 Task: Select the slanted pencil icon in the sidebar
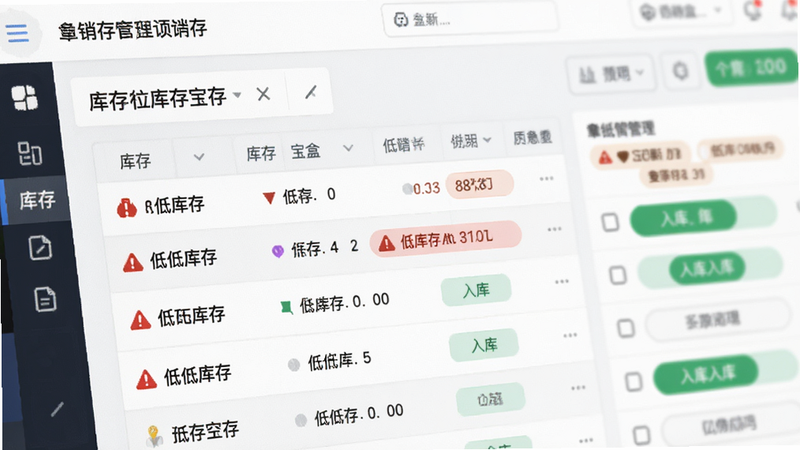point(57,409)
